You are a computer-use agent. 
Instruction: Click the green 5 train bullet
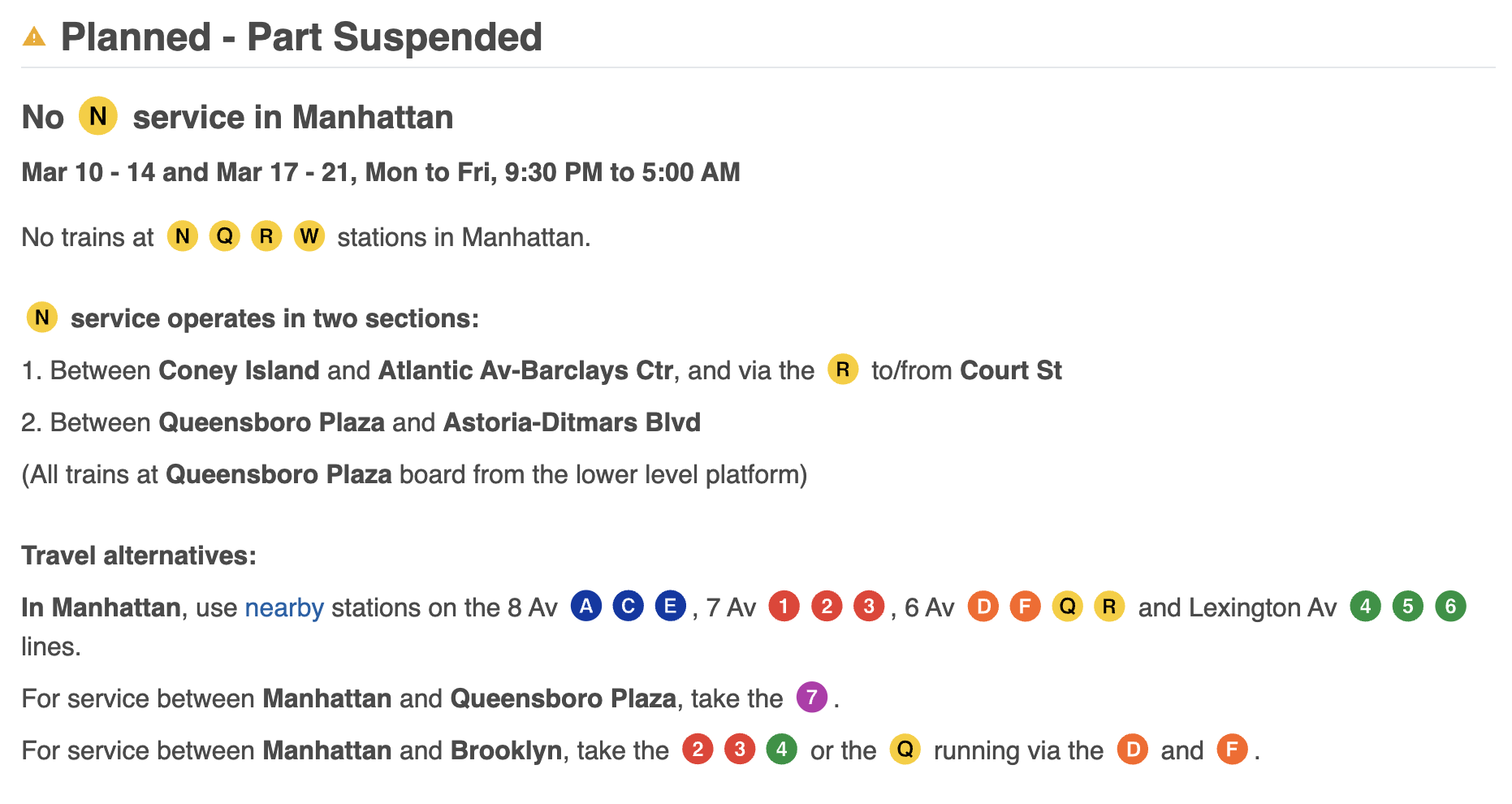[x=1407, y=606]
